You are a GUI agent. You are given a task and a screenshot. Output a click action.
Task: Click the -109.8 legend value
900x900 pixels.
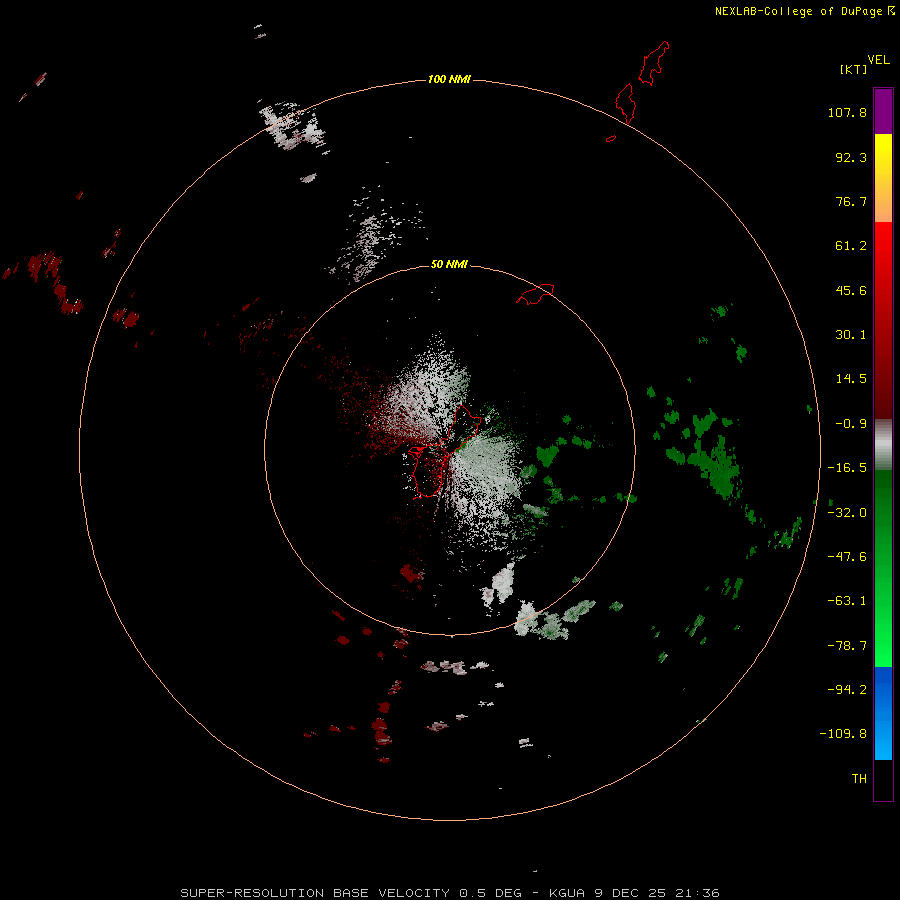tap(843, 734)
